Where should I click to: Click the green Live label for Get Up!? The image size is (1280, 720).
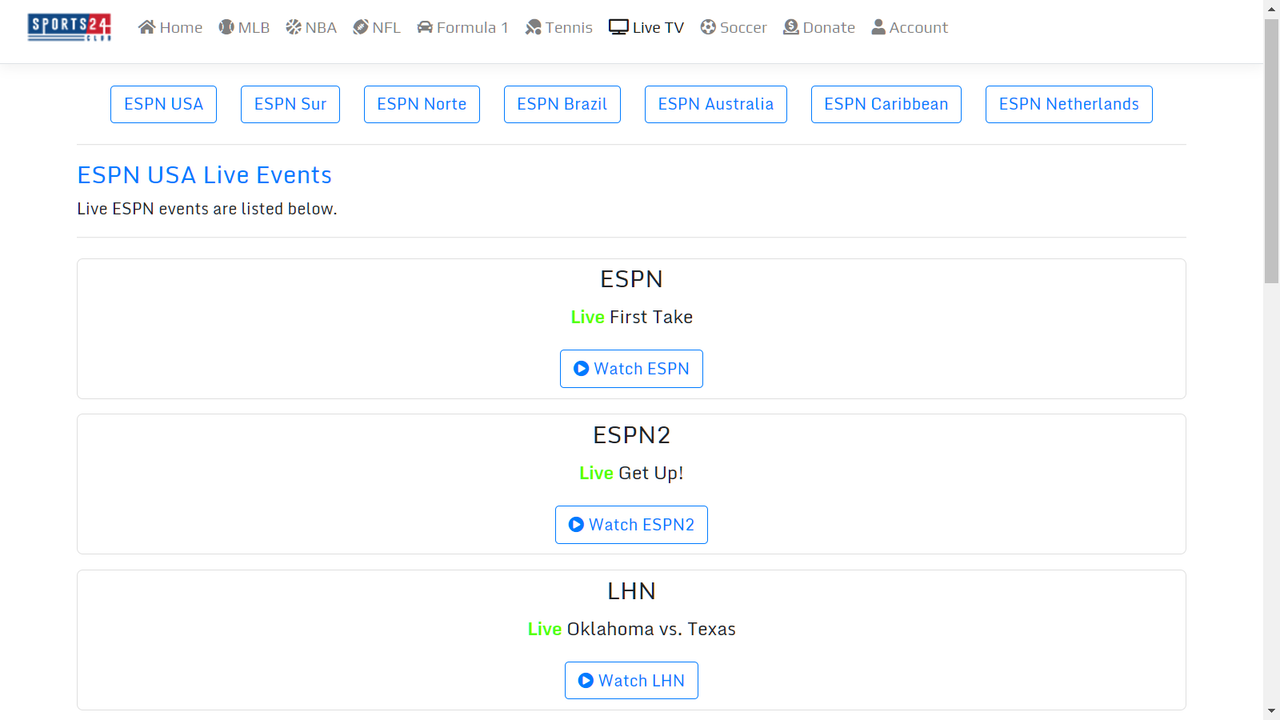pyautogui.click(x=596, y=473)
